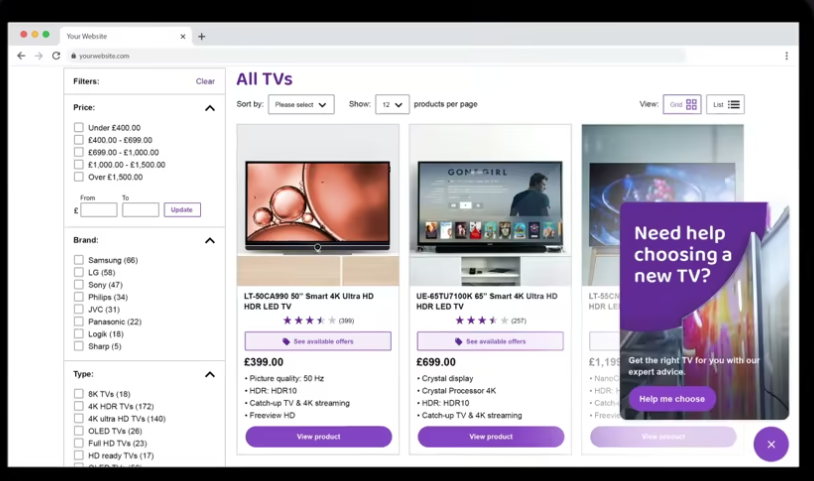
Task: Click the From price input field
Action: pos(99,210)
